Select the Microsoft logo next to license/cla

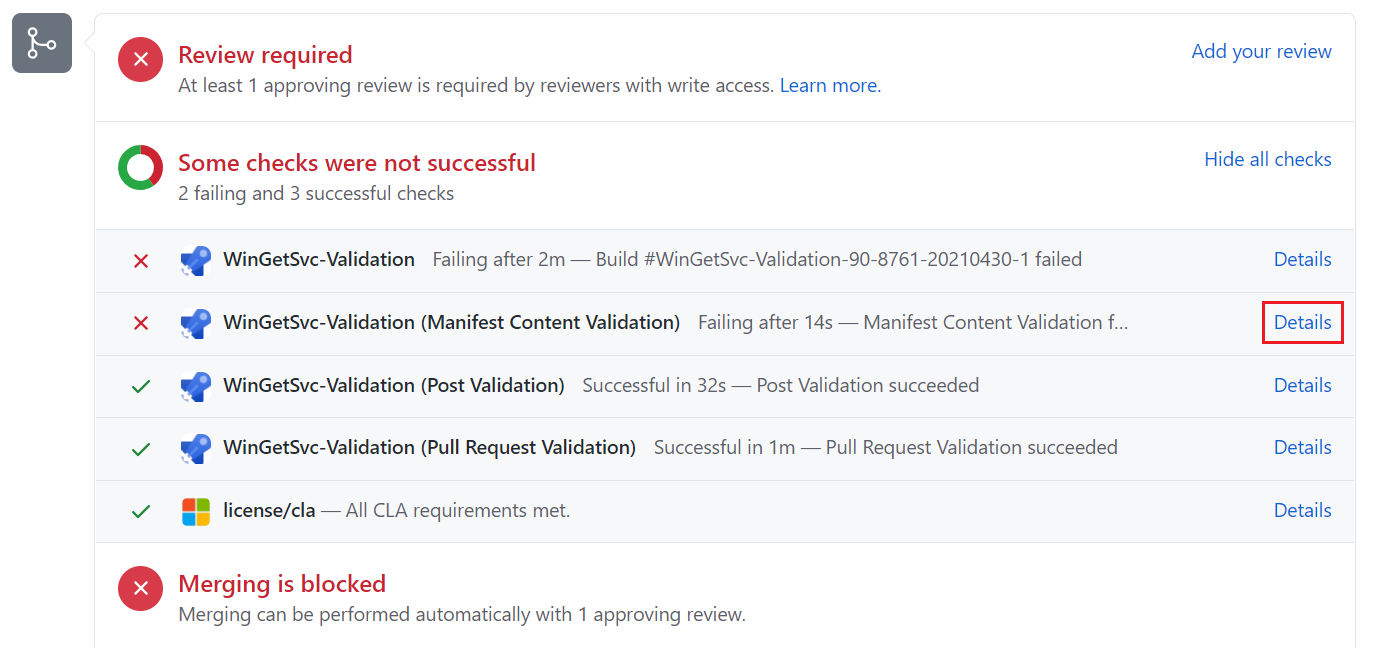pos(196,510)
